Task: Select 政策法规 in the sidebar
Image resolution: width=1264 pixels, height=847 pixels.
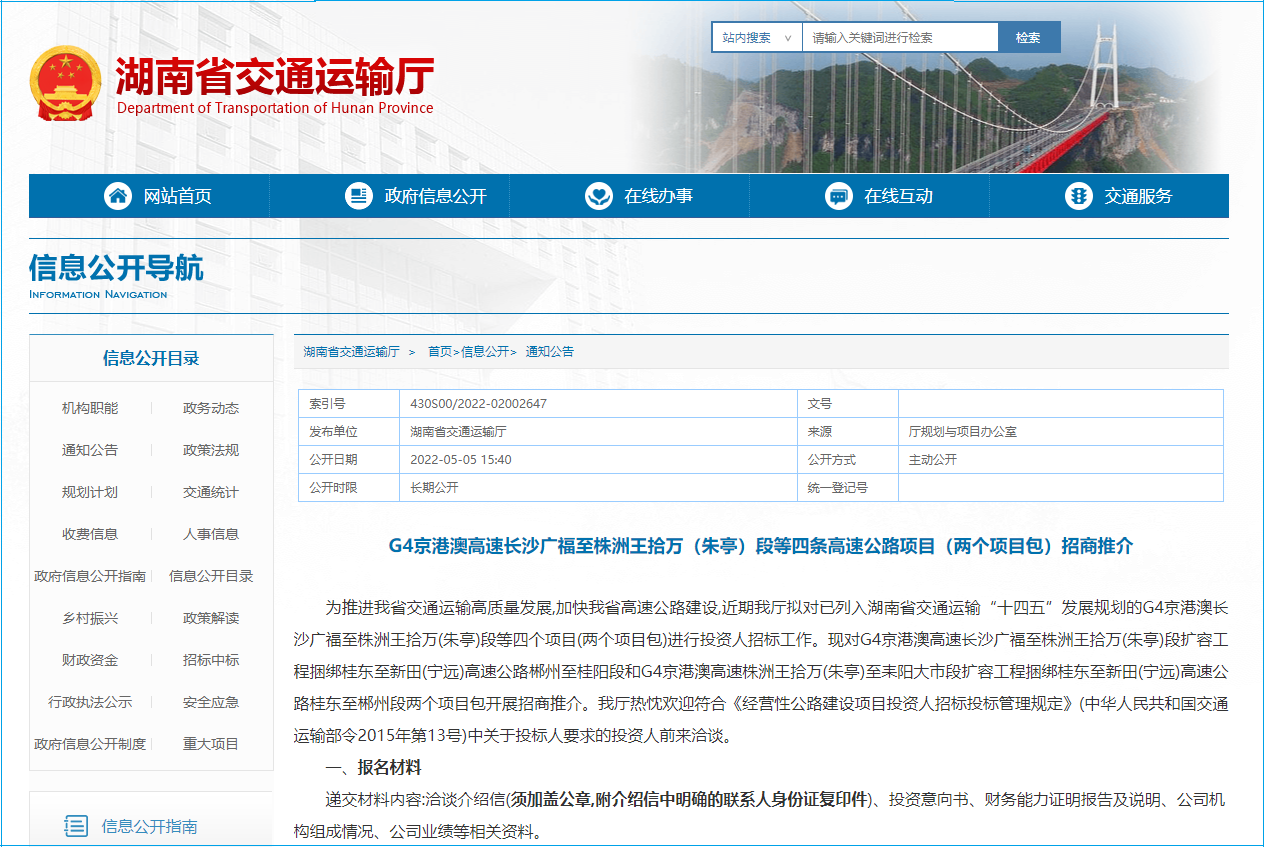Action: 211,450
